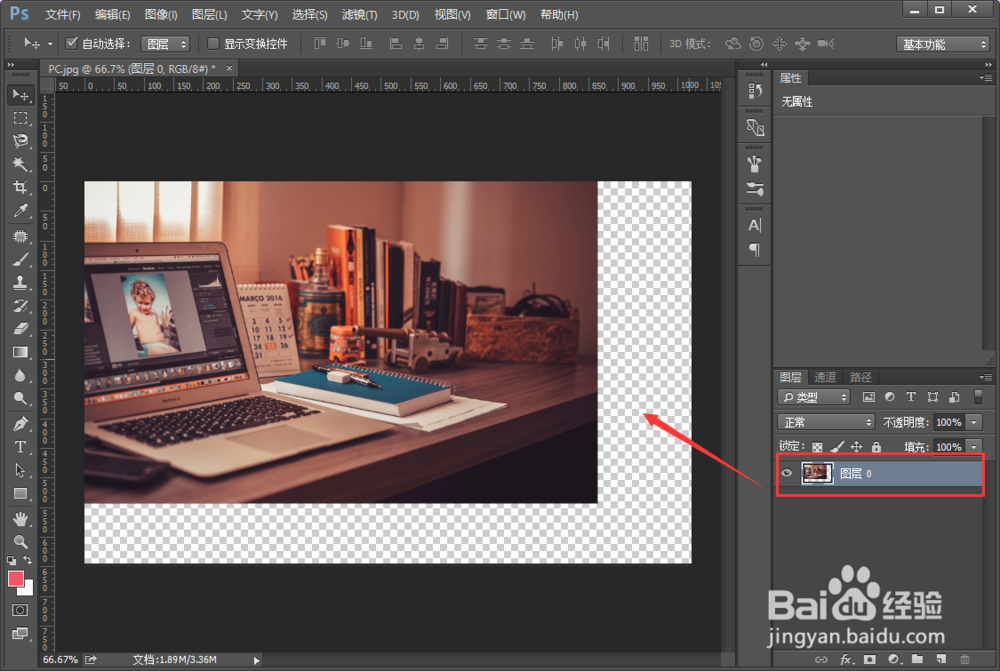Viewport: 1000px width, 671px height.
Task: Toggle lock all padlock icon
Action: click(x=876, y=447)
